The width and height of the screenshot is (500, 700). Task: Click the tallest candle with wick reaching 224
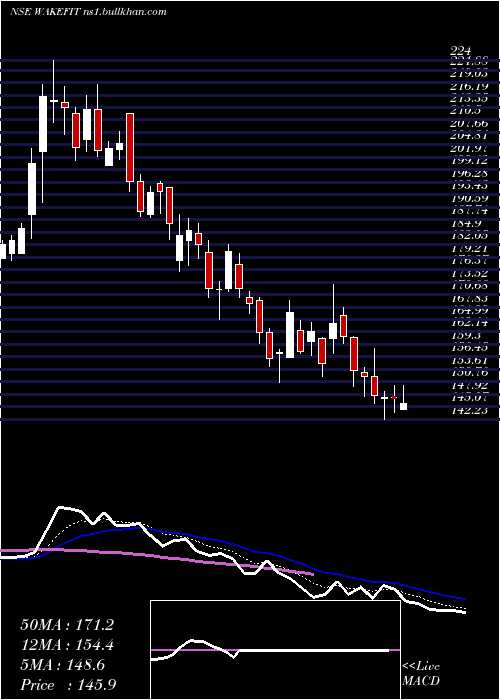click(x=54, y=91)
